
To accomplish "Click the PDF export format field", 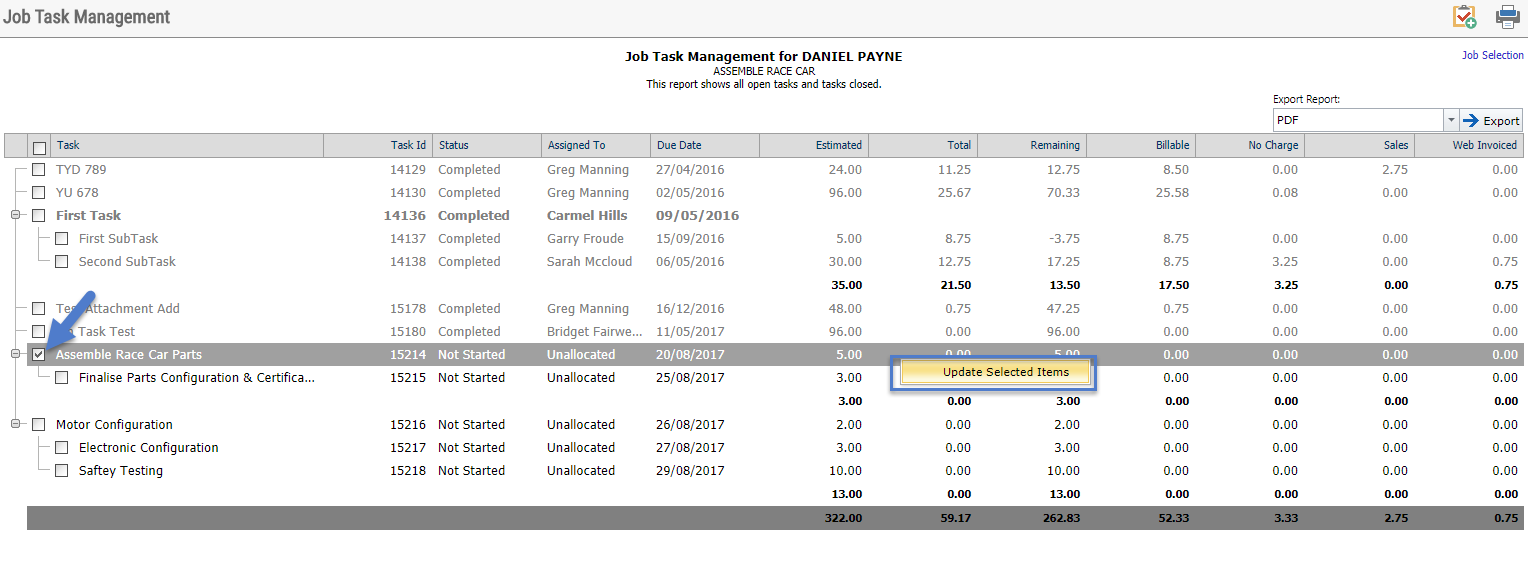I will point(1357,120).
